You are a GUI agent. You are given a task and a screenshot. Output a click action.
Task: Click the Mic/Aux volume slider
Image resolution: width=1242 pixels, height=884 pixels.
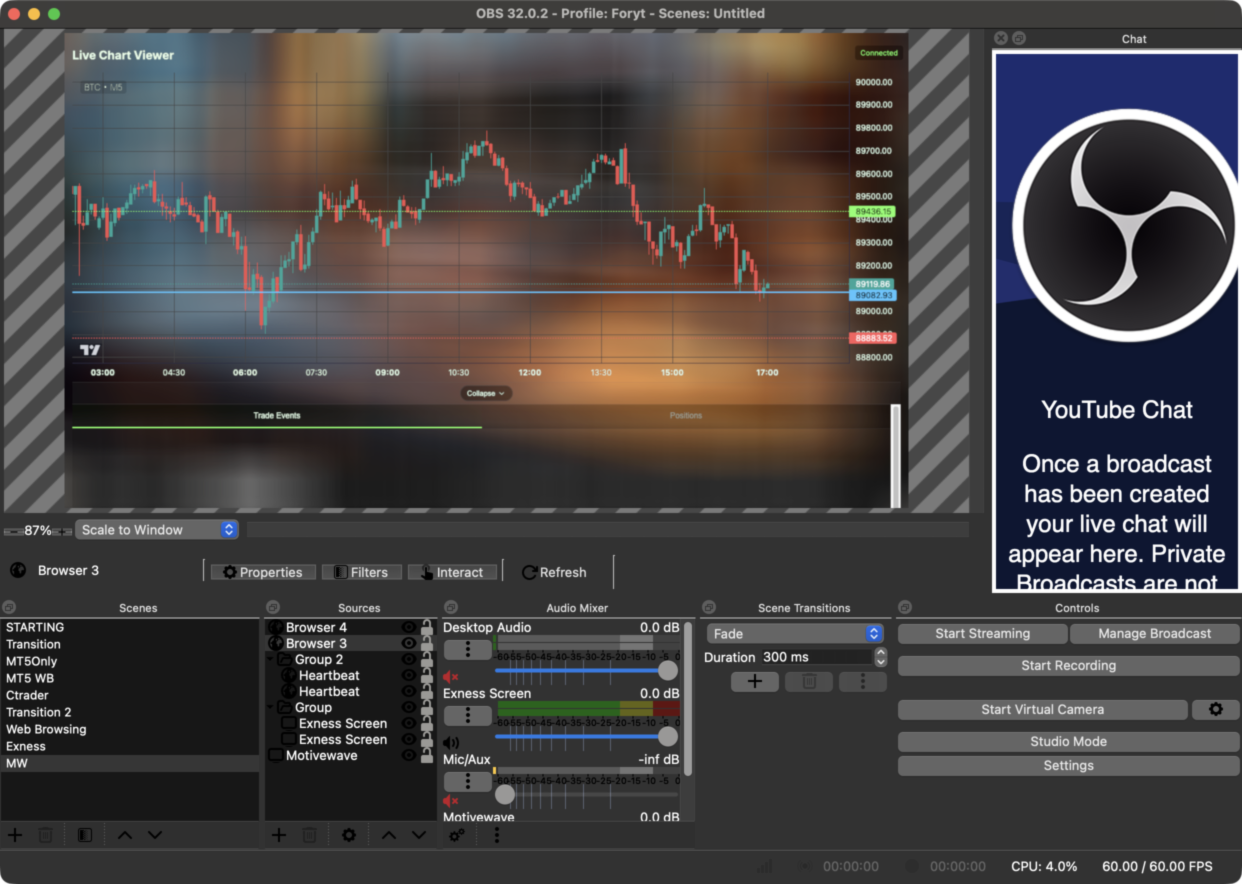coord(586,794)
